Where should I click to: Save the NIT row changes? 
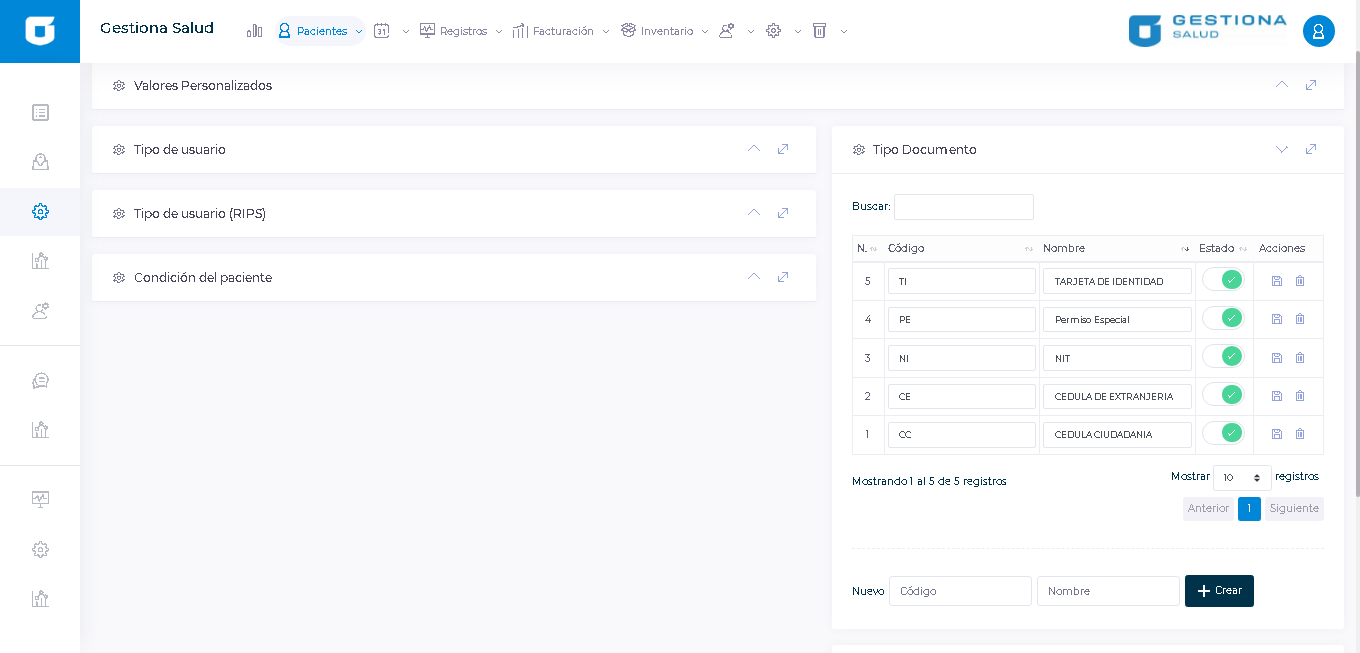pos(1277,358)
